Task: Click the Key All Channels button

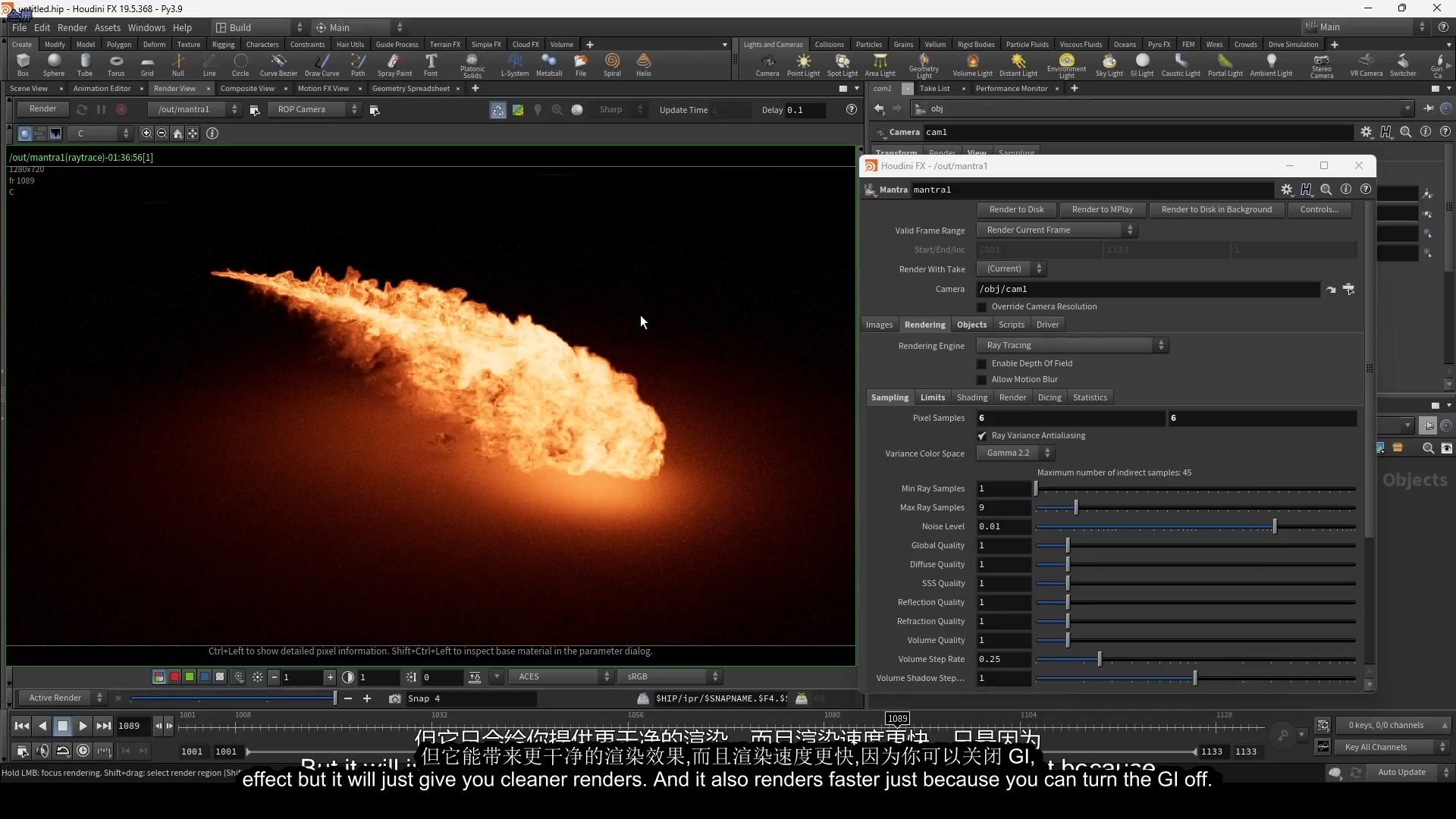Action: 1392,747
